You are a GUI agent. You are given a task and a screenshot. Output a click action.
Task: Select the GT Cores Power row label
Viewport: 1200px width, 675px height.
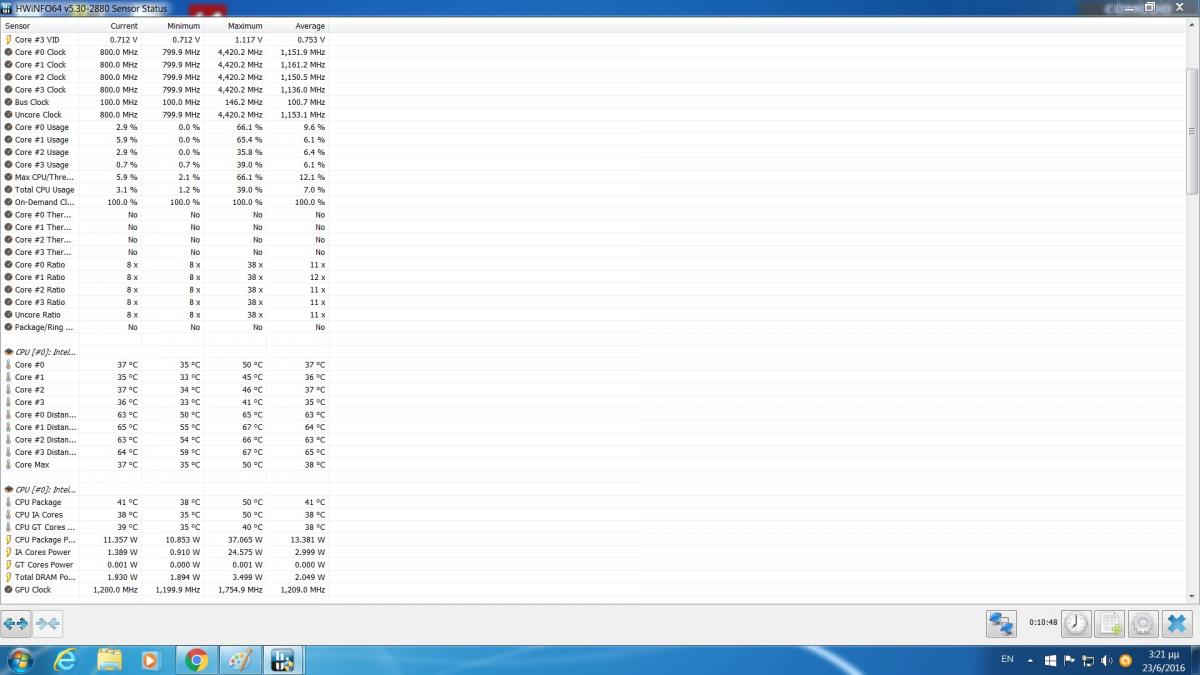(x=44, y=565)
